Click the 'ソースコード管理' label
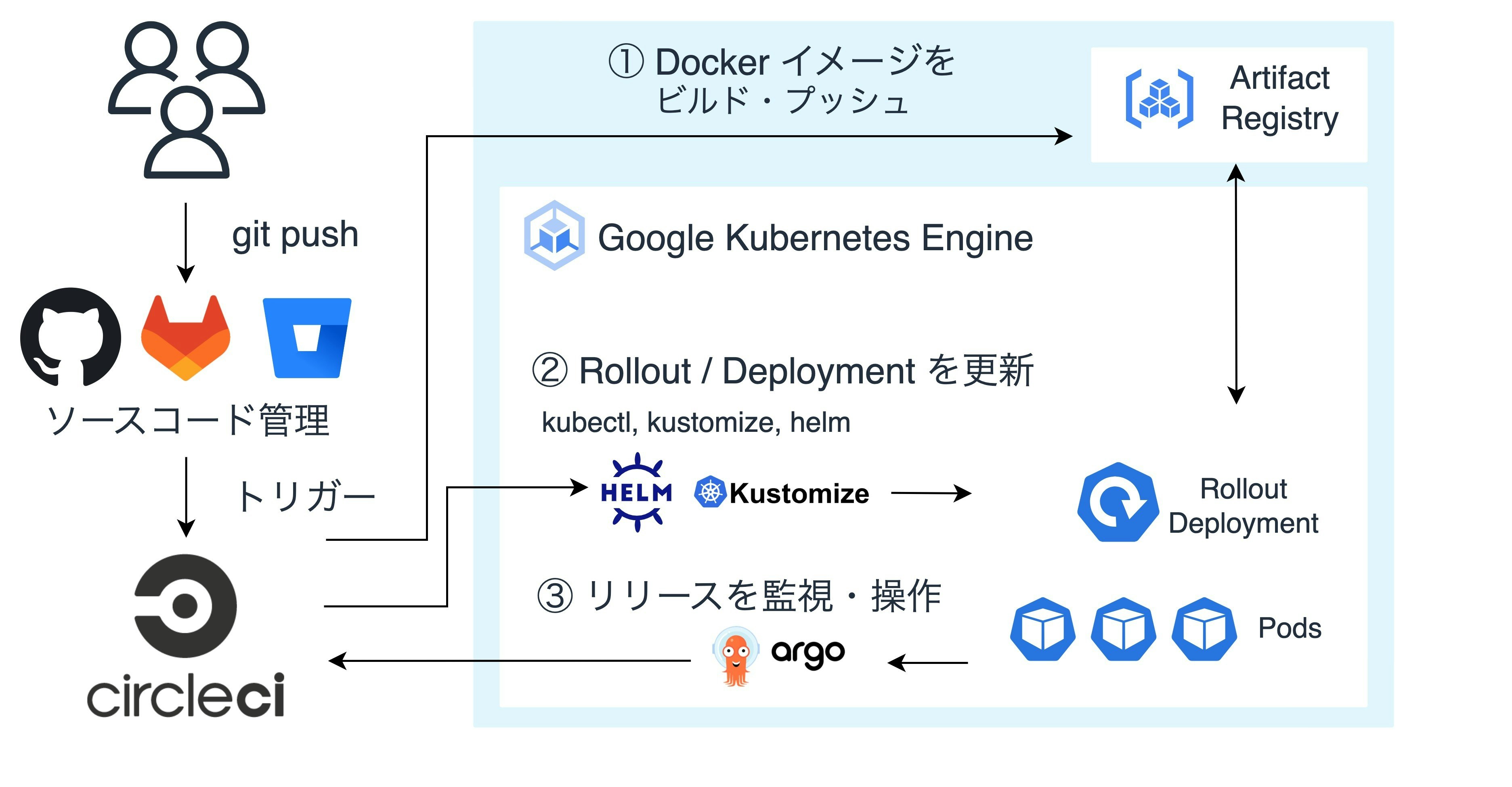1512x787 pixels. [x=188, y=421]
